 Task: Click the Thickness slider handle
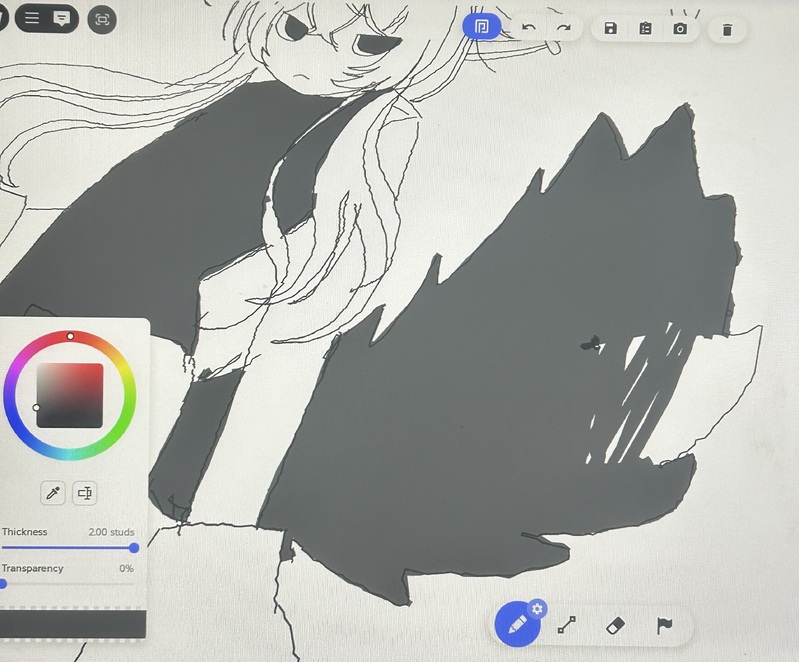pyautogui.click(x=134, y=548)
